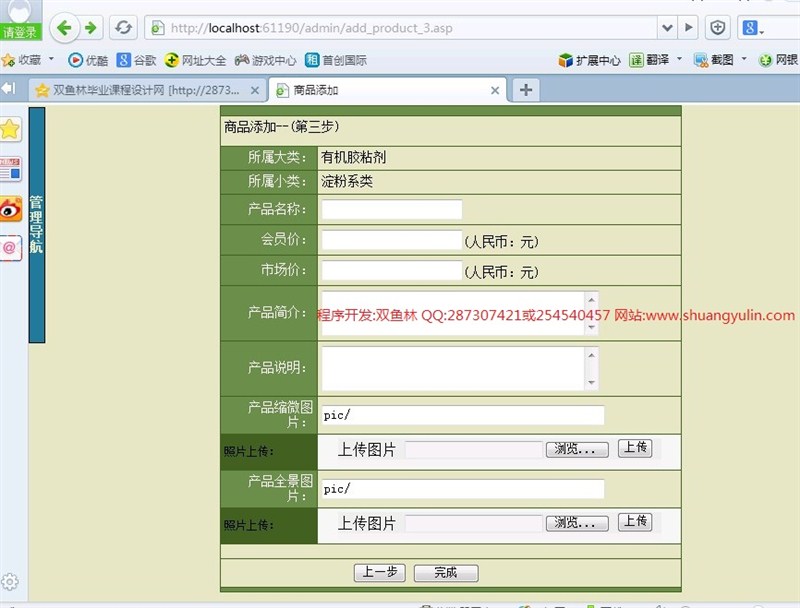Click 浏览 for the thumbnail photo upload

point(577,450)
